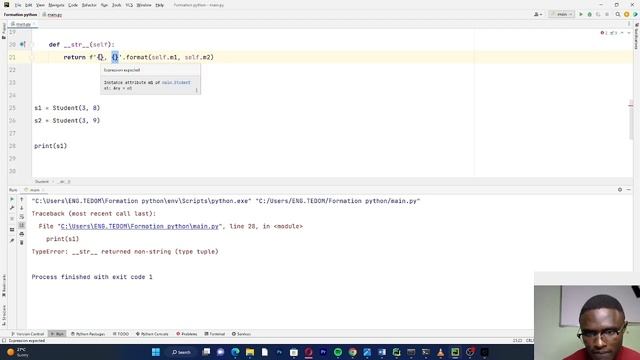The width and height of the screenshot is (640, 360).
Task: Rerun main with green arrow in Run panel
Action: [12, 199]
